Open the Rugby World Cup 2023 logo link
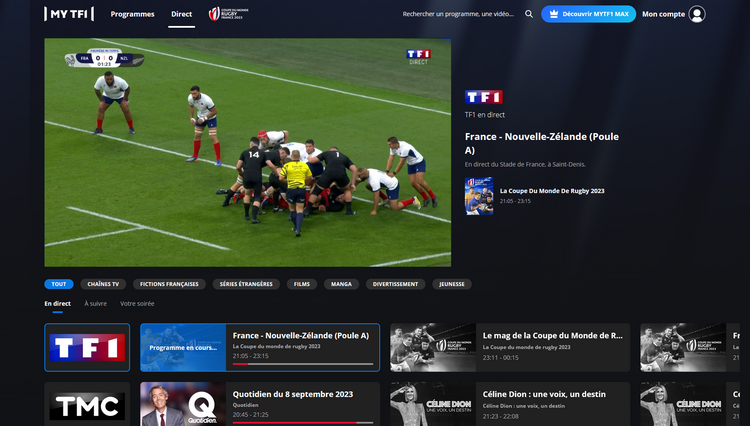Screen dimensions: 750x426 pyautogui.click(x=229, y=14)
